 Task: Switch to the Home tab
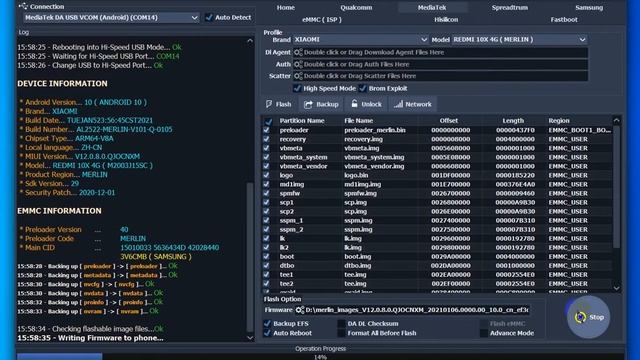coord(286,7)
